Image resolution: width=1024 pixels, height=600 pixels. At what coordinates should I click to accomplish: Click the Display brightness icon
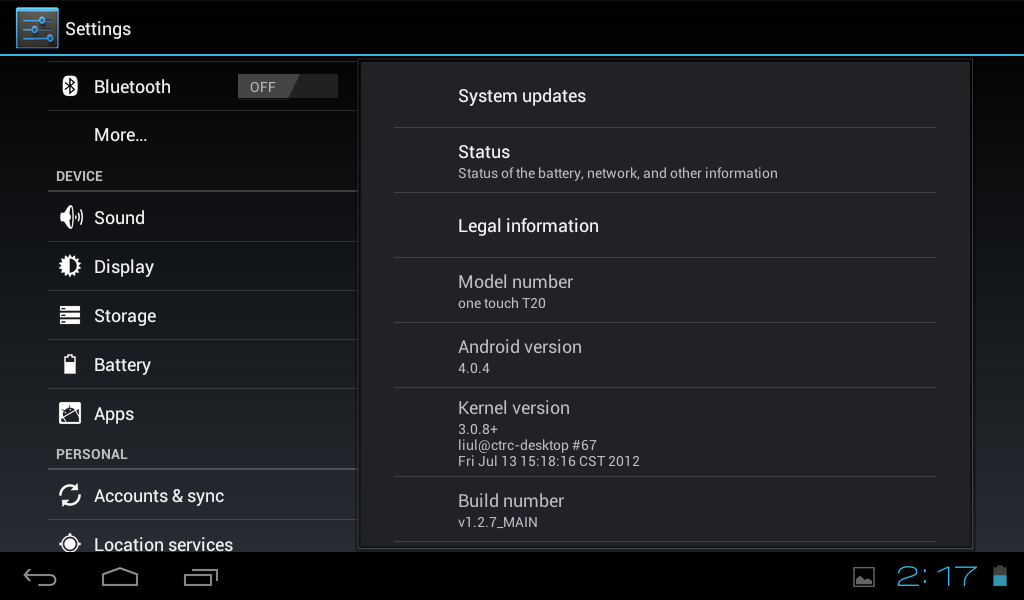[70, 267]
